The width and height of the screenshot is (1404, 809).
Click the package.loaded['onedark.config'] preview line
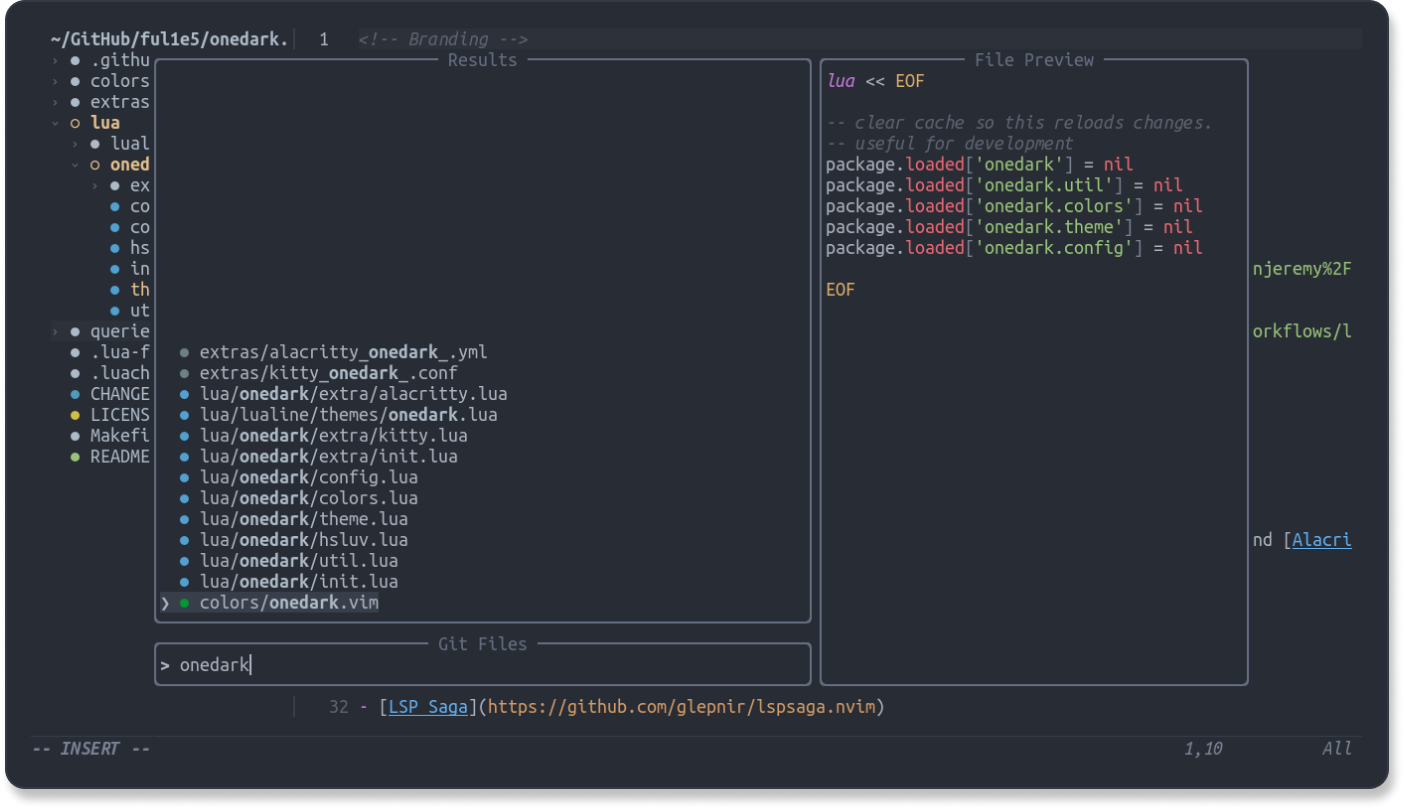coord(1014,248)
